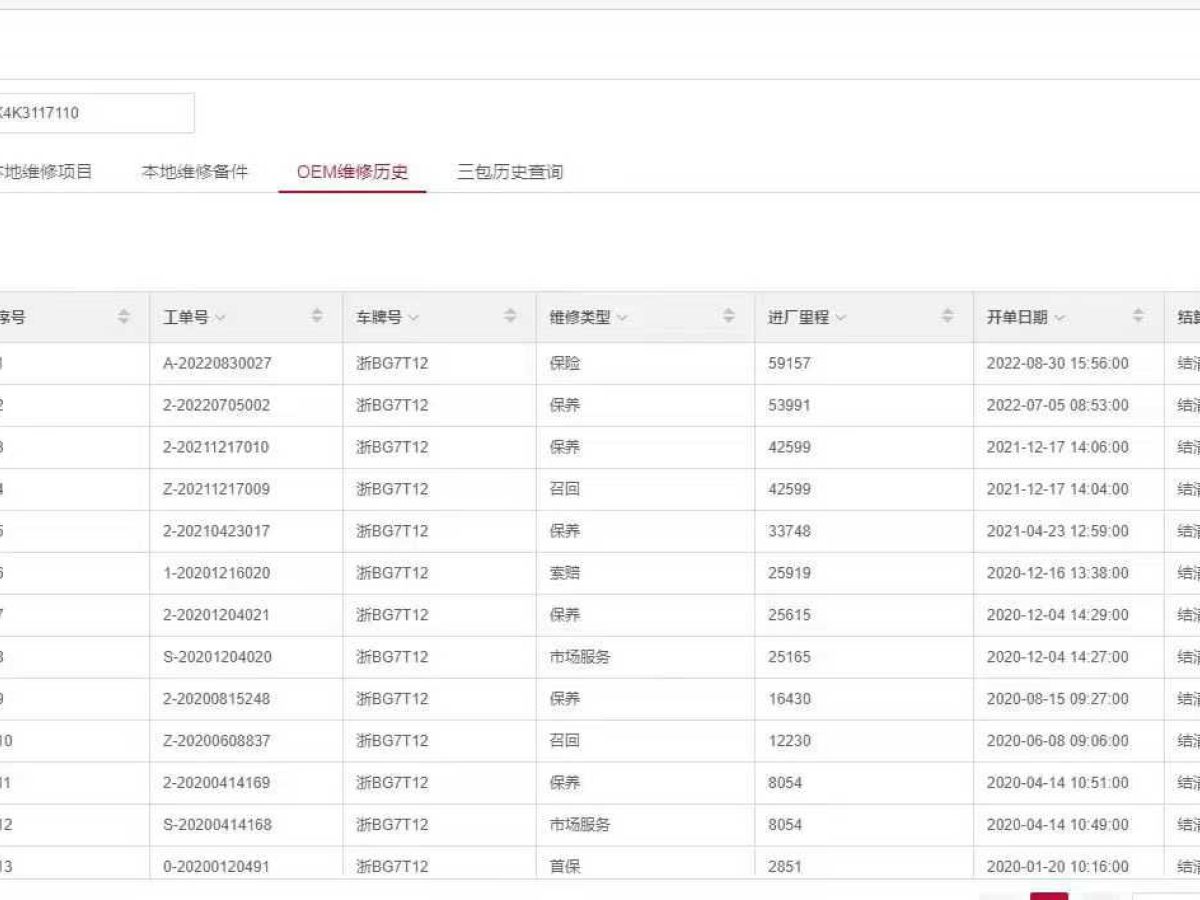Click the 召回 cell in row Z-20200608837

(565, 741)
